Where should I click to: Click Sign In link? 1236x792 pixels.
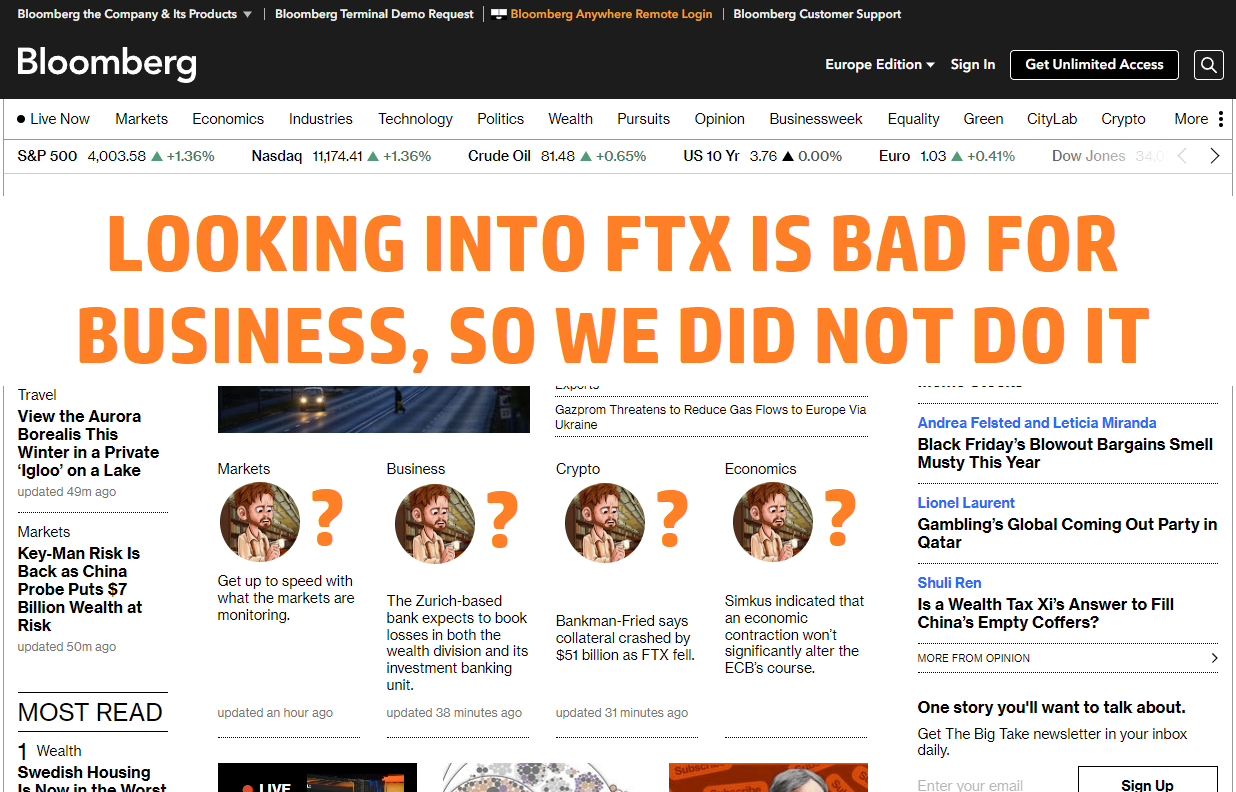pyautogui.click(x=973, y=64)
